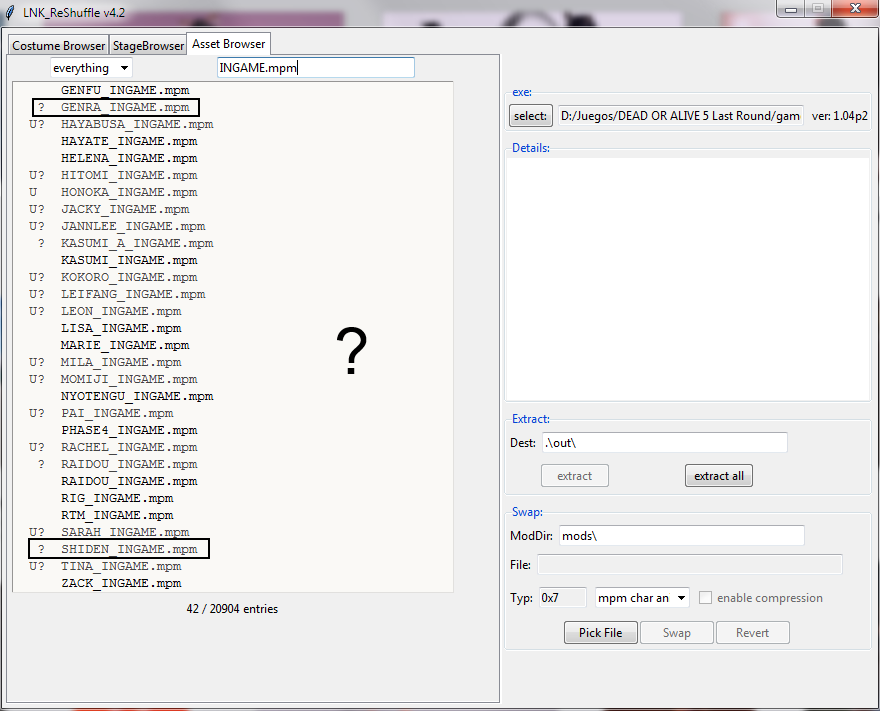
Task: Click the Pick File button
Action: click(x=600, y=633)
